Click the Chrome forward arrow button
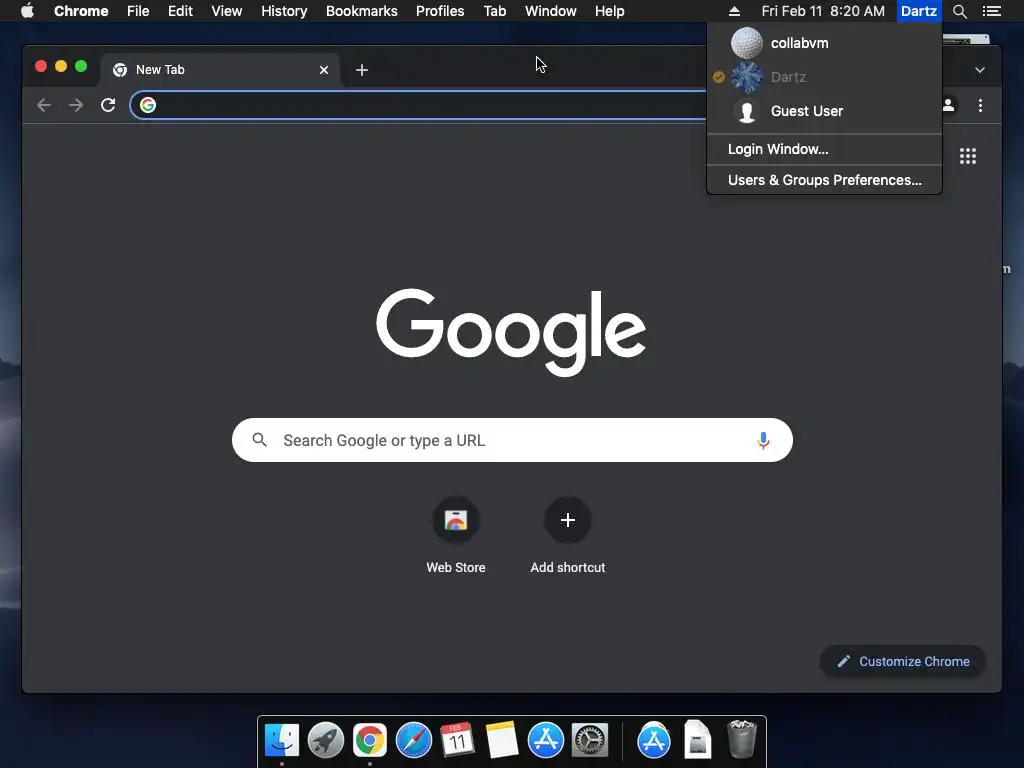Viewport: 1024px width, 768px height. (76, 105)
